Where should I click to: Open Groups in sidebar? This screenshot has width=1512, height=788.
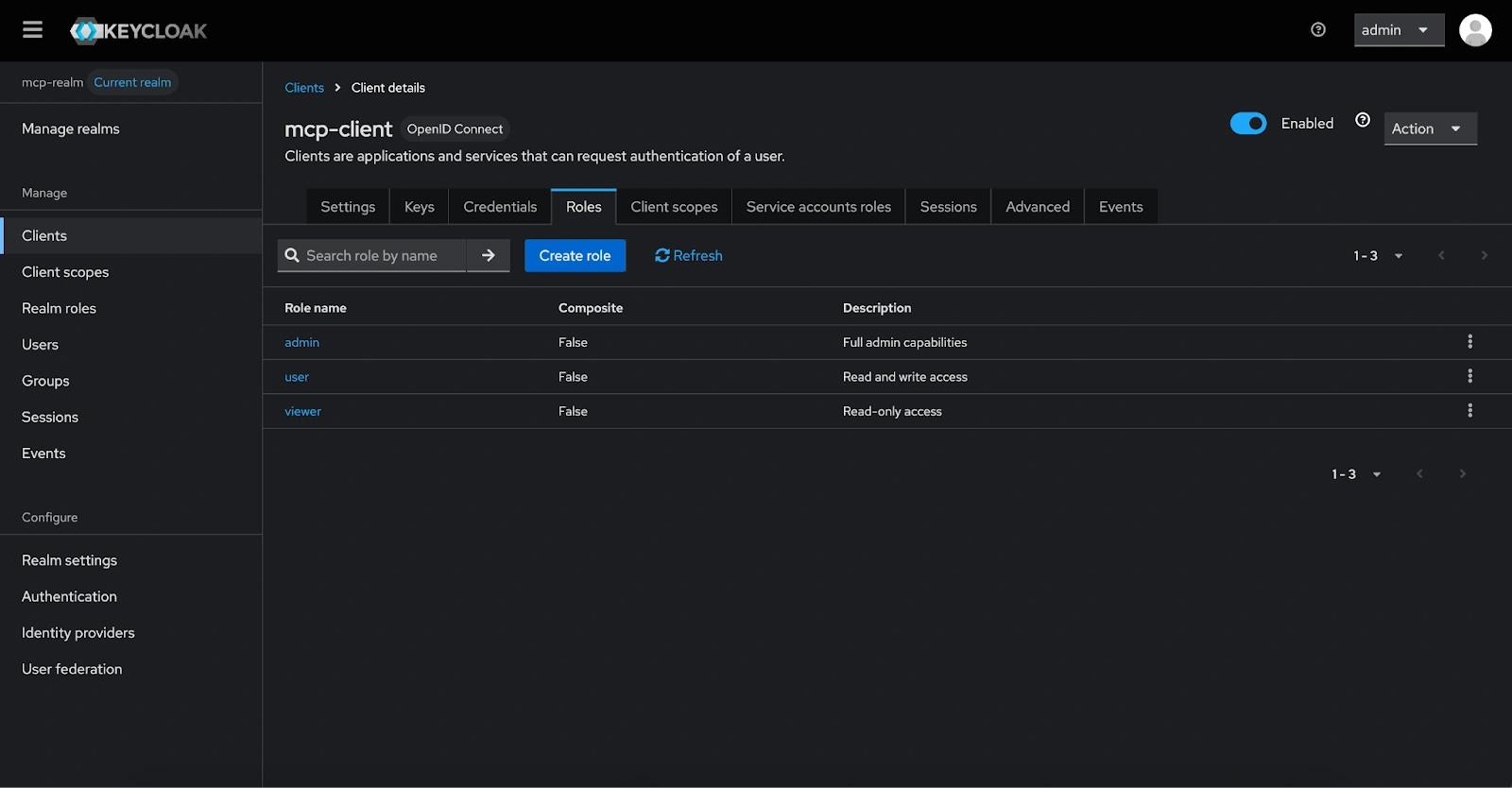[x=131, y=382]
